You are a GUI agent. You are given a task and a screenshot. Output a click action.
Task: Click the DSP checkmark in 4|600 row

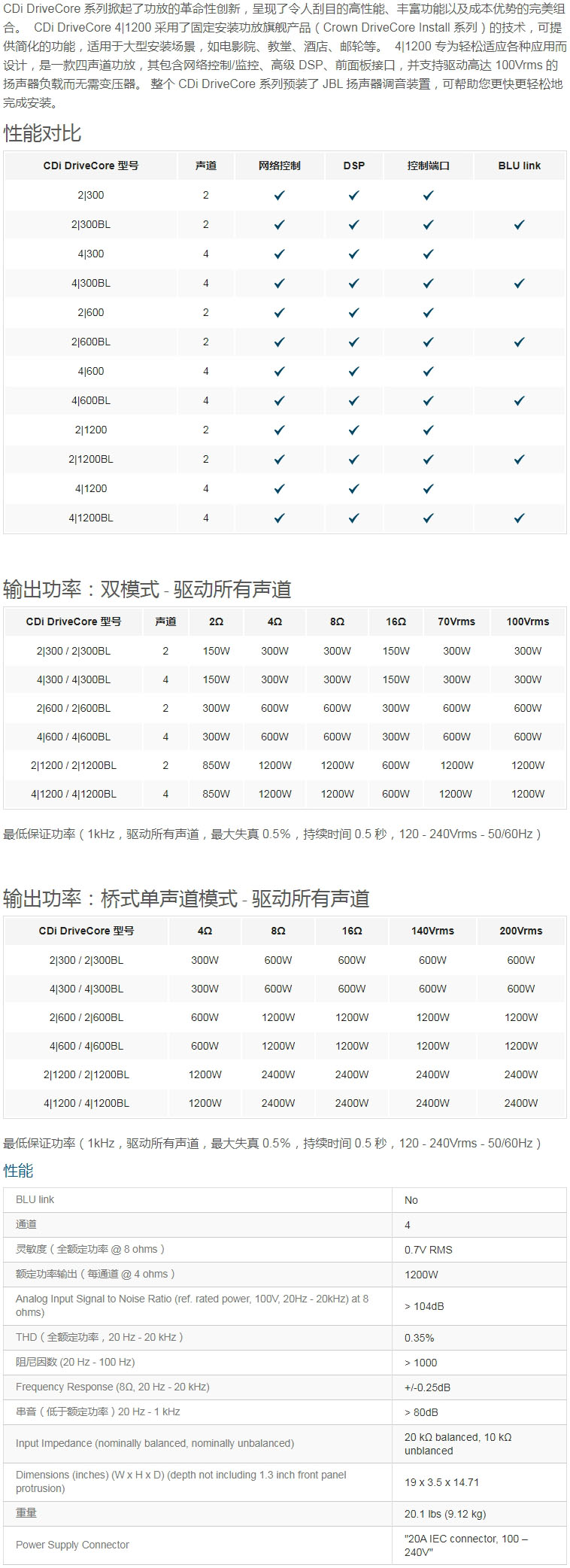(353, 371)
